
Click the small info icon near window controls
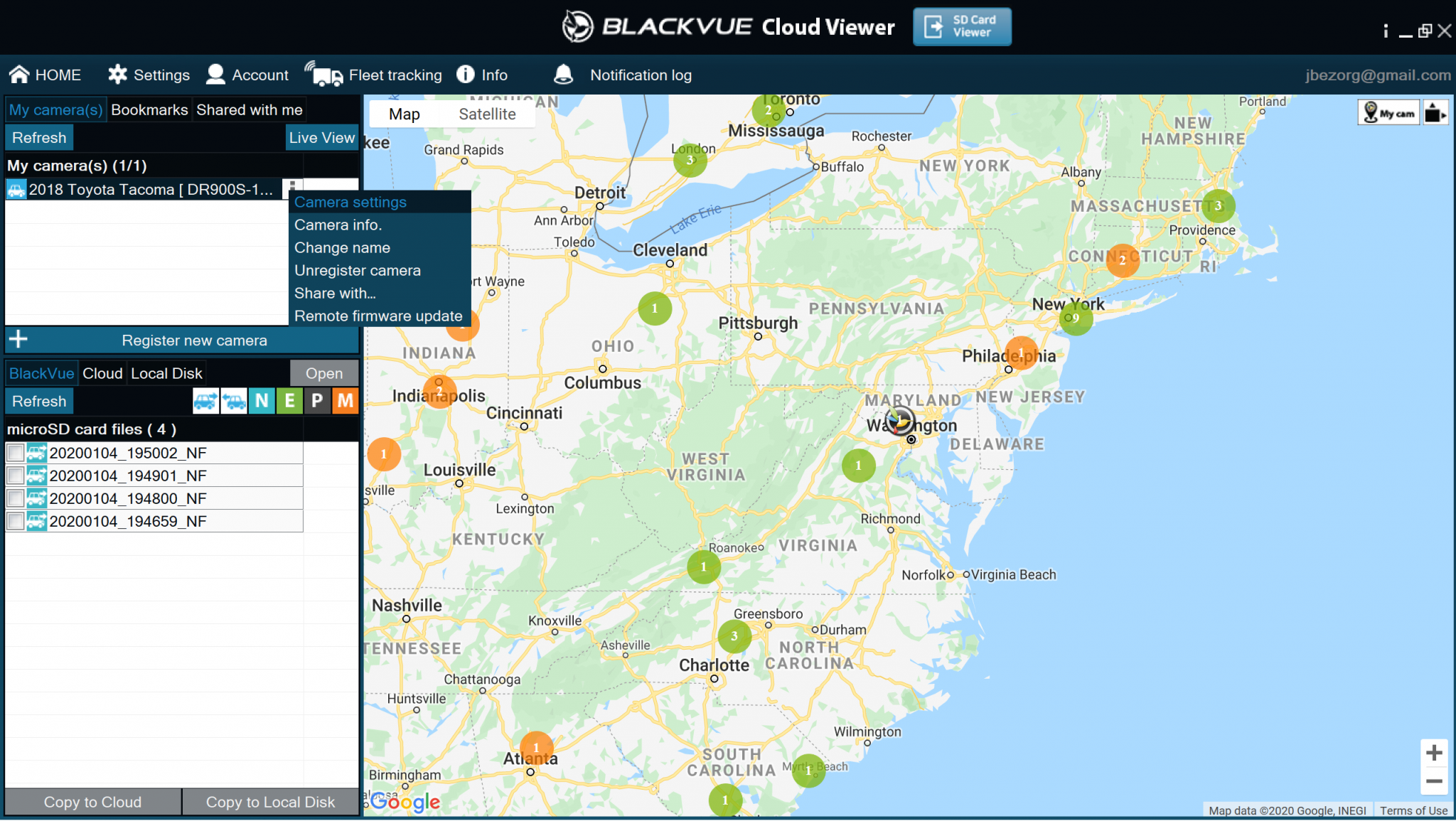tap(1386, 31)
